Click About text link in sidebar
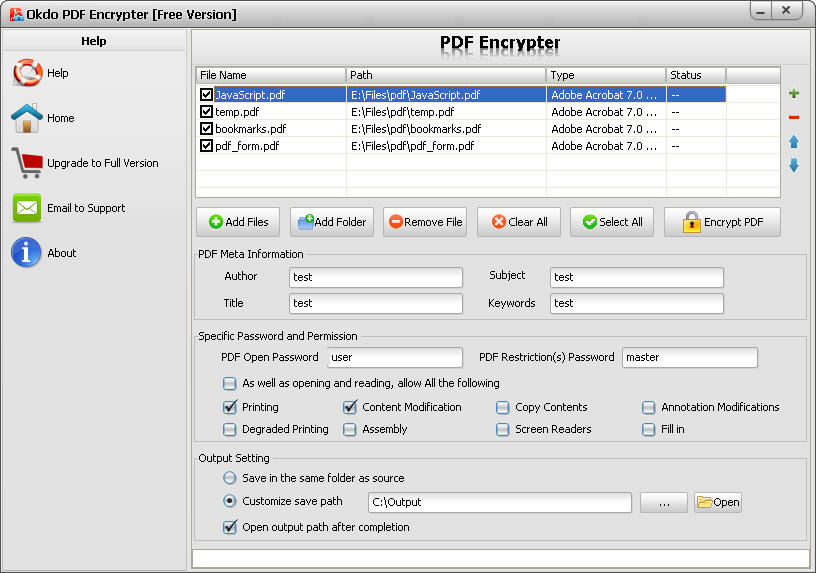Image resolution: width=816 pixels, height=573 pixels. (61, 253)
